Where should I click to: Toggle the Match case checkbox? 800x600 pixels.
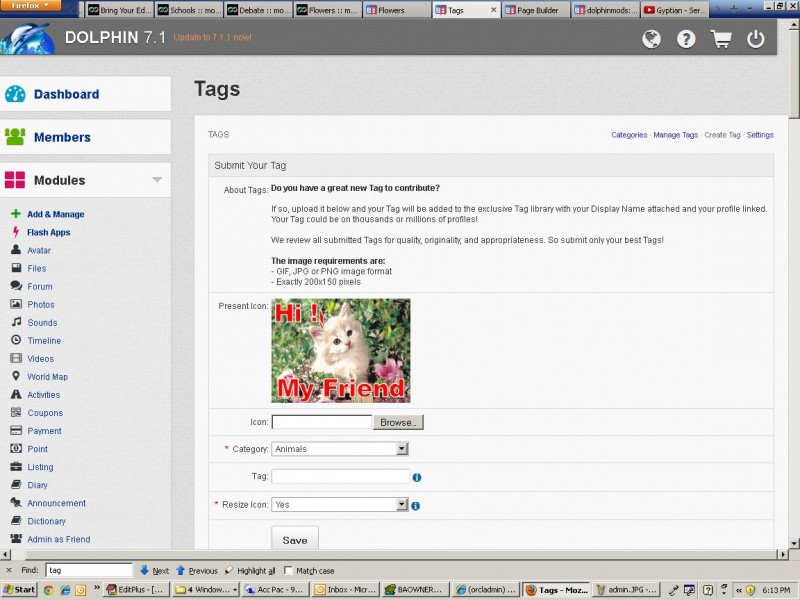(288, 570)
